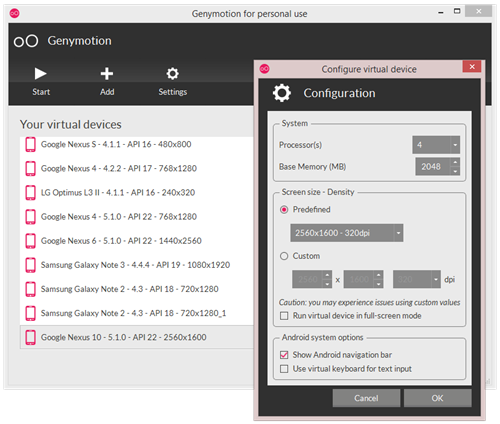
Task: Enable Use virtual keyboard for text input
Action: pos(284,369)
